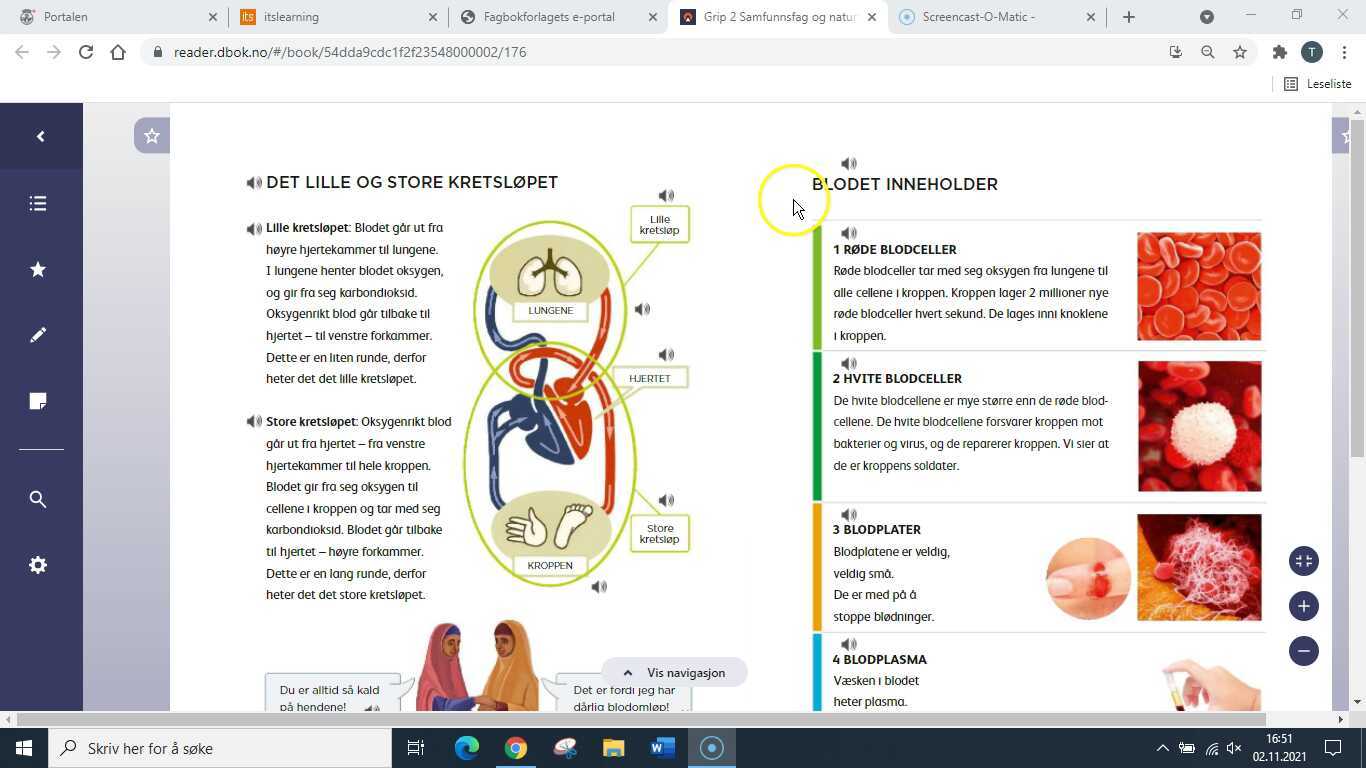
Task: Reload the current page
Action: pyautogui.click(x=86, y=52)
